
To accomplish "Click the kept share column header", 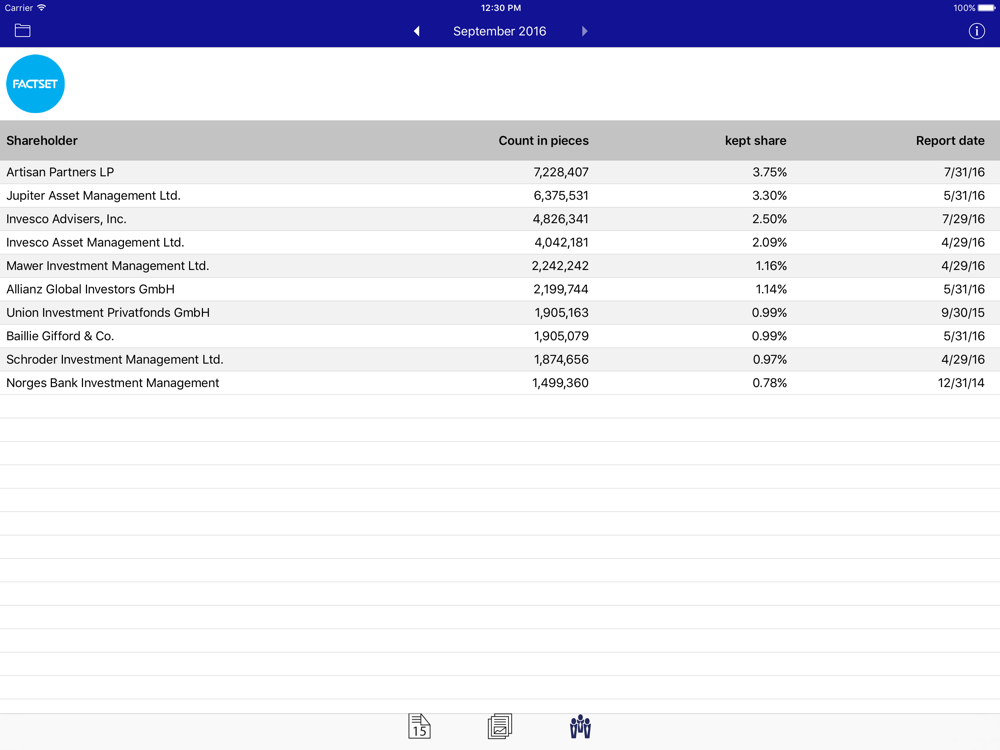I will tap(755, 141).
